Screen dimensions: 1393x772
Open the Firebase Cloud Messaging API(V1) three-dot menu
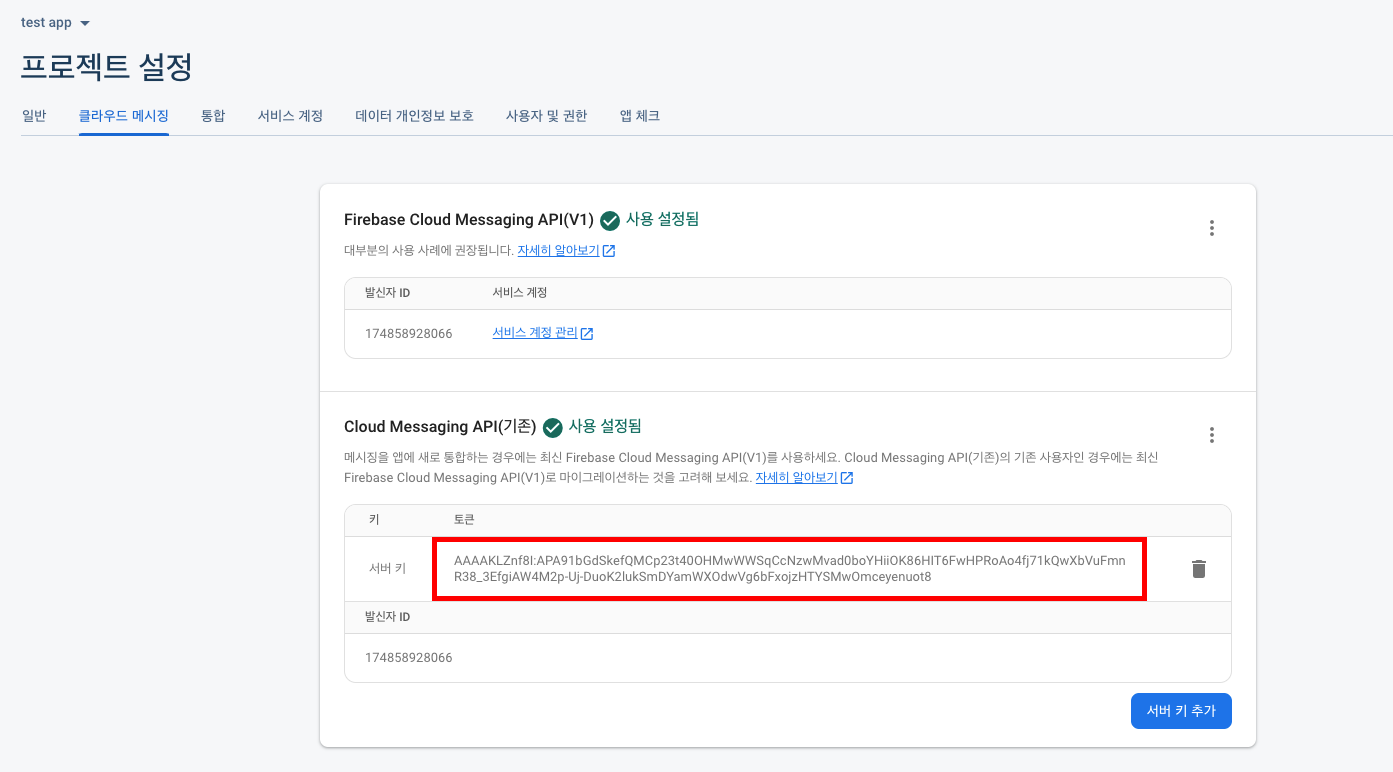1211,228
